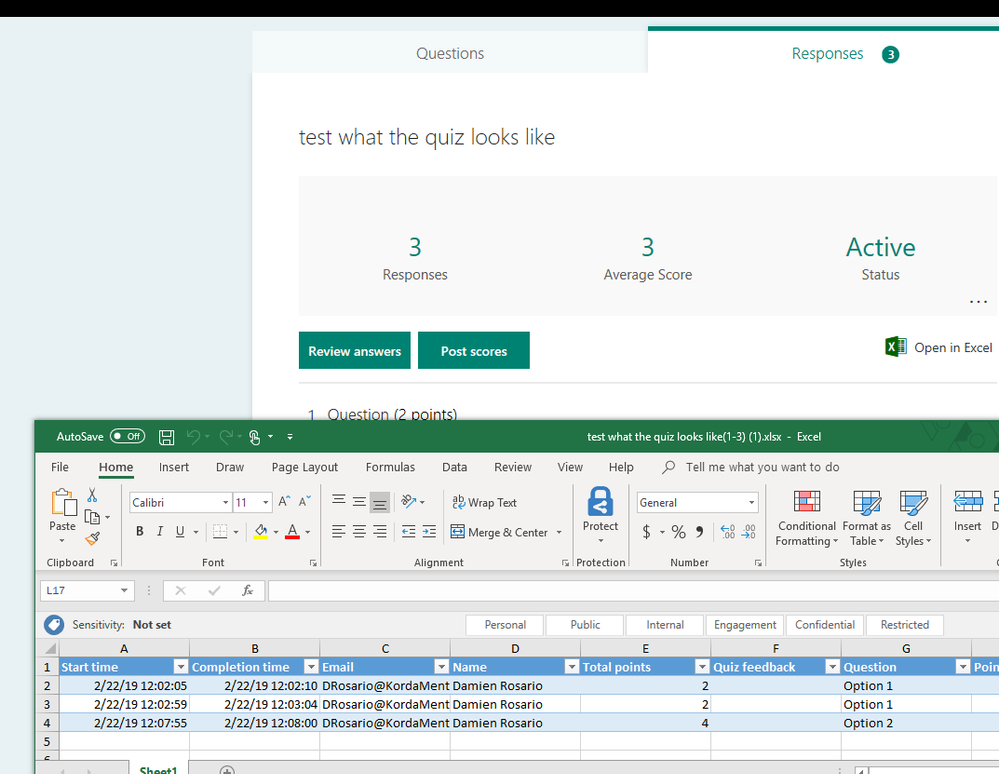This screenshot has width=999, height=774.
Task: Click Merge & Center
Action: (x=500, y=532)
